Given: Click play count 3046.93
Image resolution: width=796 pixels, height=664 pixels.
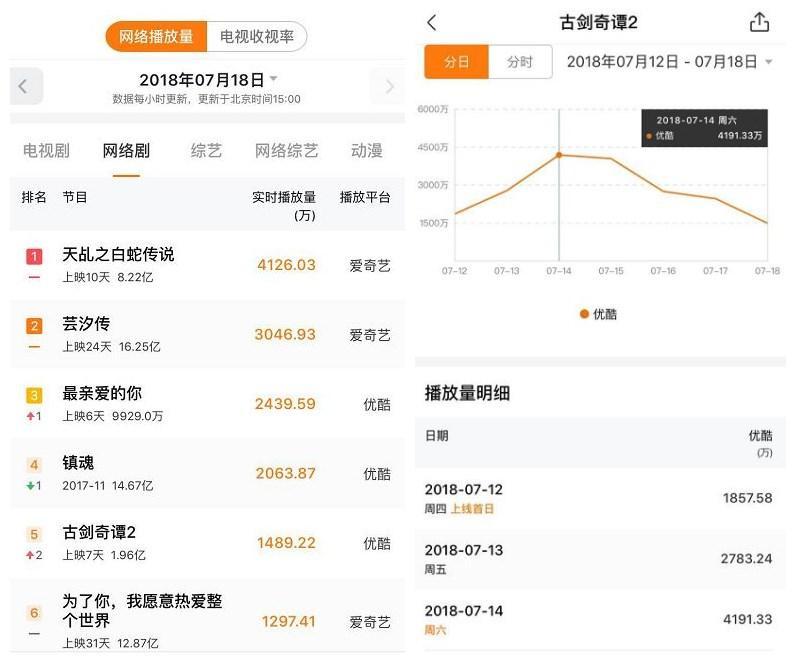Looking at the screenshot, I should [x=285, y=335].
